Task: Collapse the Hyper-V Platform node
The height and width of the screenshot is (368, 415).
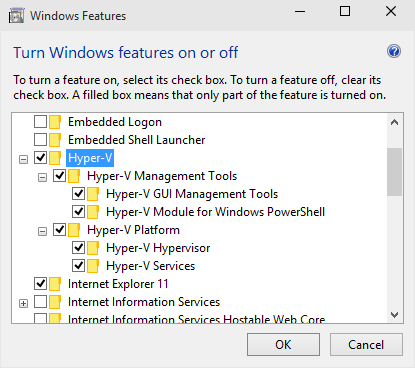Action: [42, 232]
